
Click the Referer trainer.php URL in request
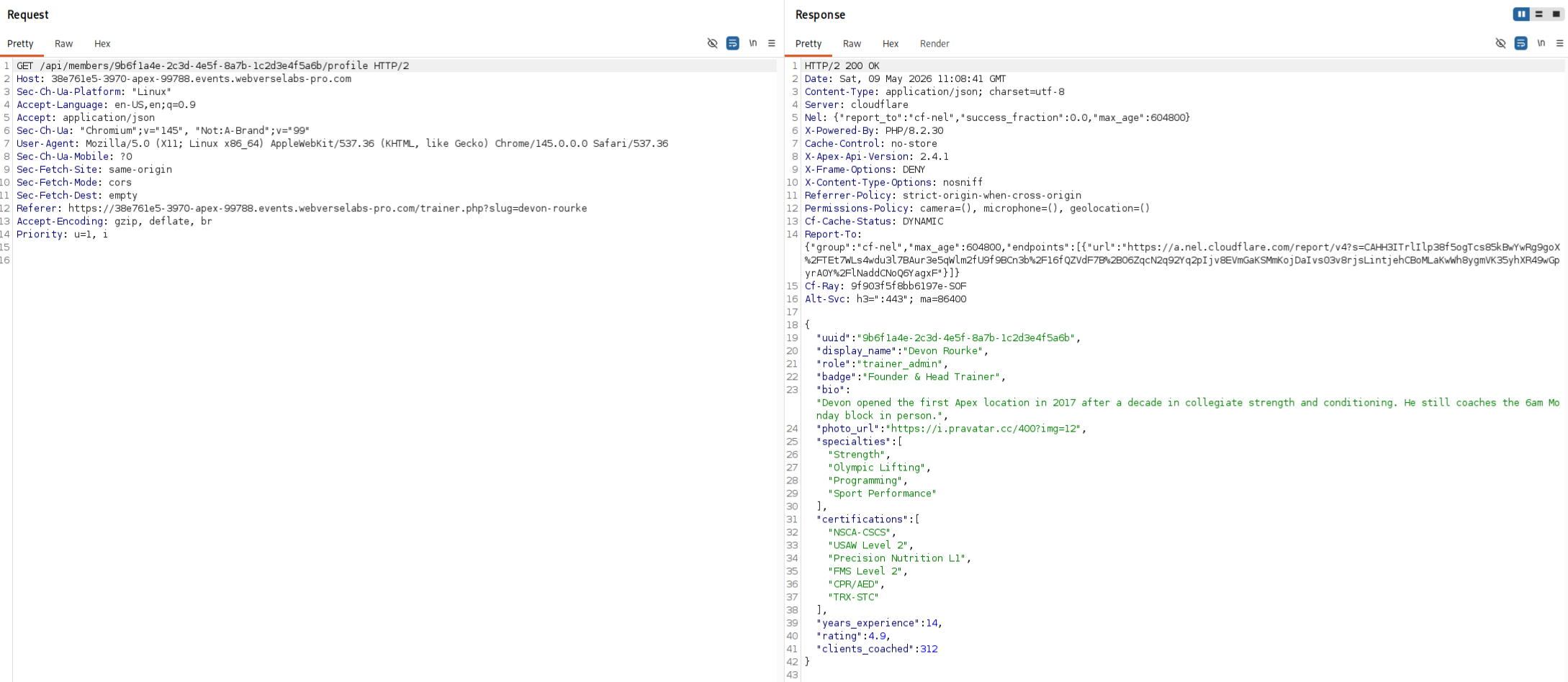(328, 208)
